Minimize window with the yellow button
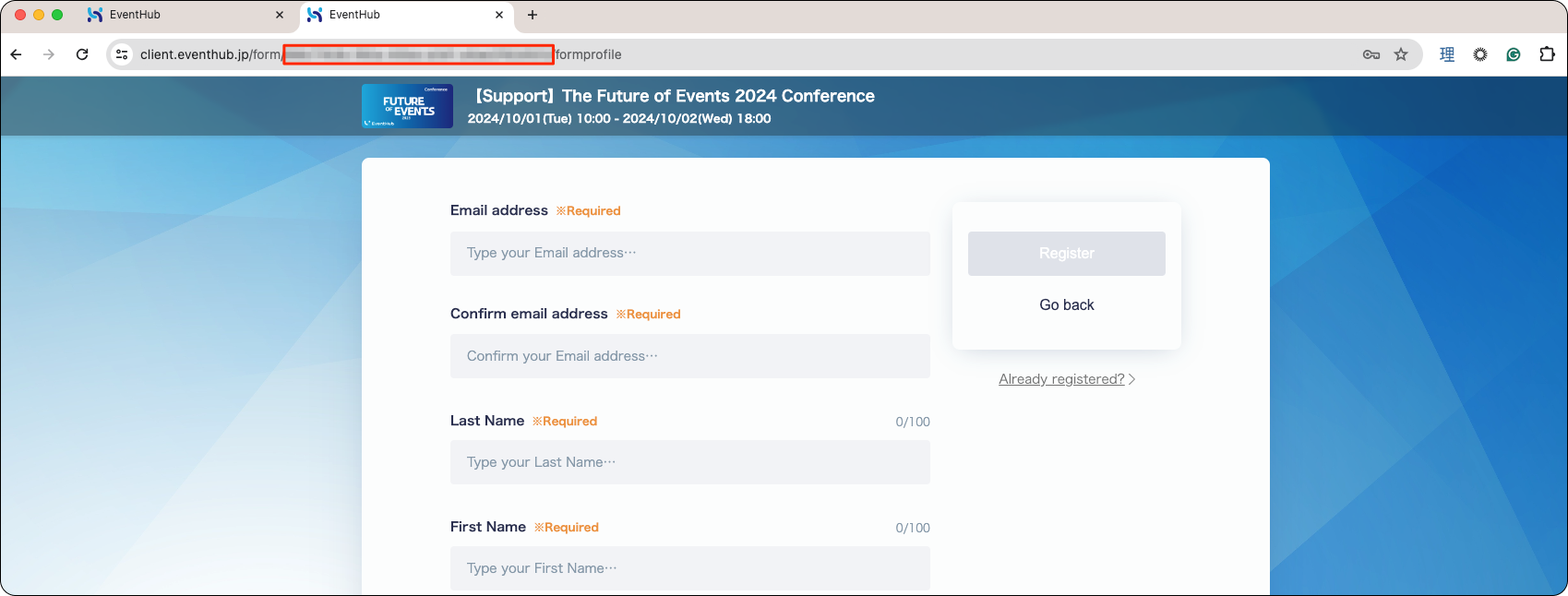 [x=39, y=15]
